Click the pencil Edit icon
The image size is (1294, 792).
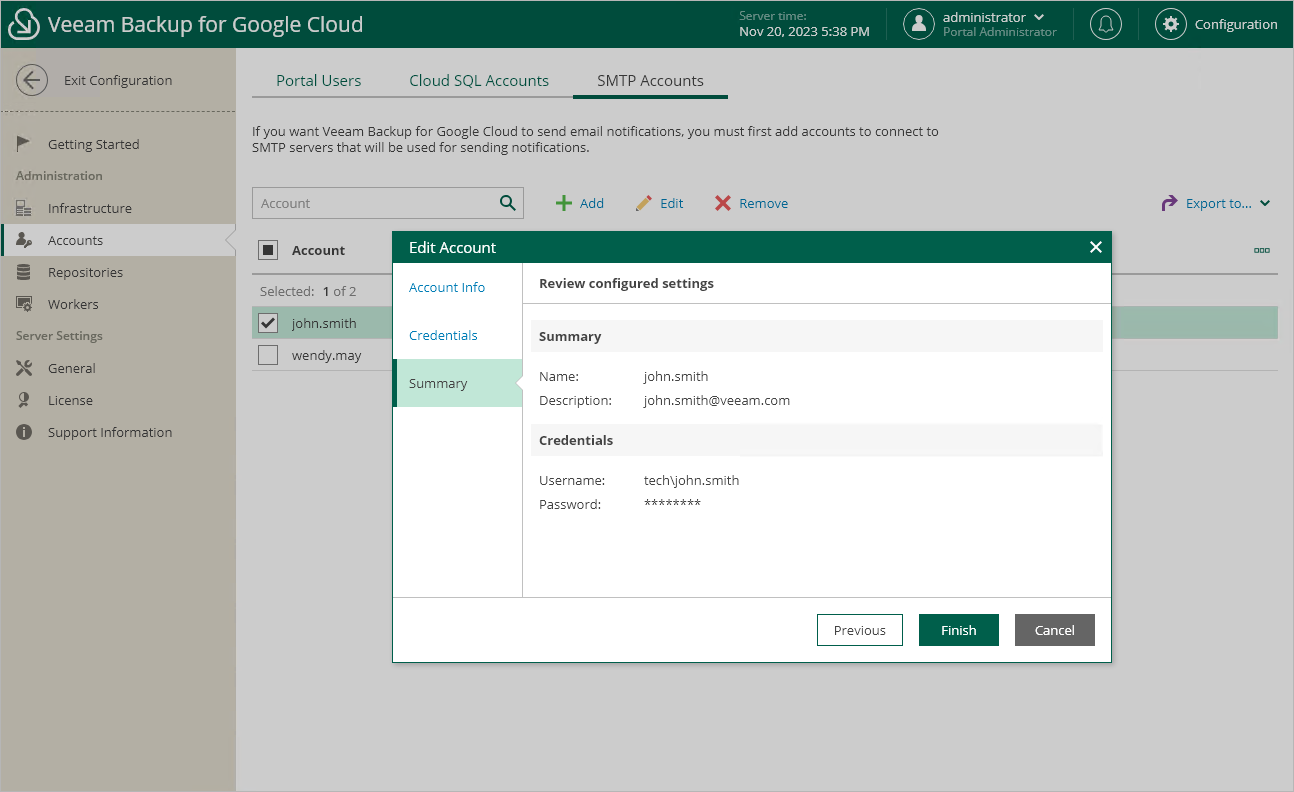pyautogui.click(x=644, y=203)
